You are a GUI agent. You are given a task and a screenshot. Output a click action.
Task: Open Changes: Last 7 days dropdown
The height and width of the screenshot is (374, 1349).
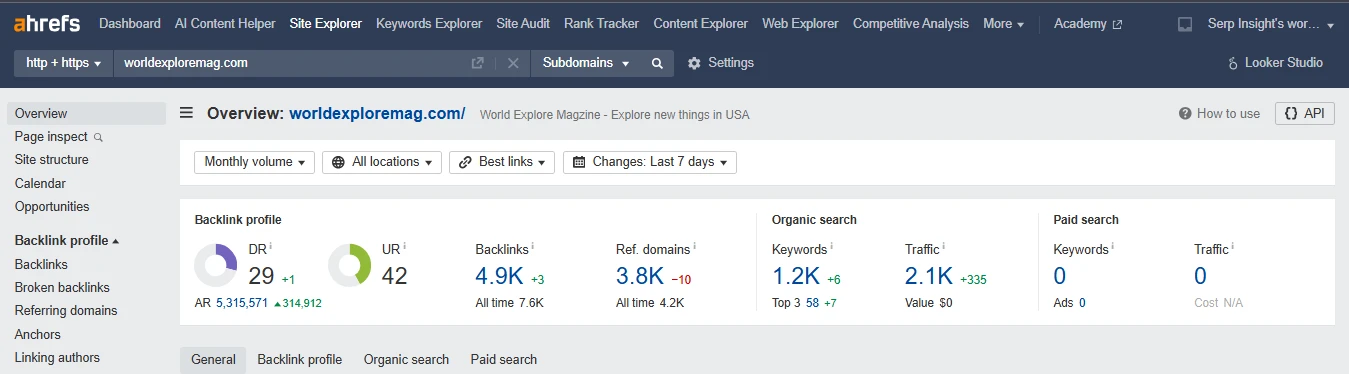tap(650, 162)
